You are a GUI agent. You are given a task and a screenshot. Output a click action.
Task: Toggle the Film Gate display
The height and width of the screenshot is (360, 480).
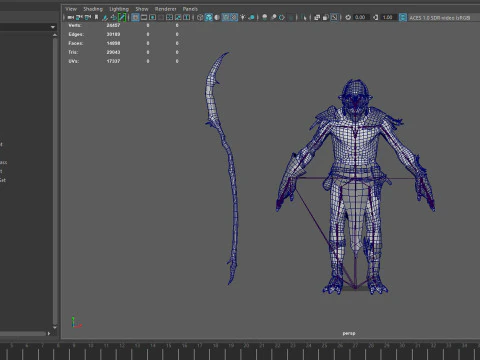coord(144,17)
